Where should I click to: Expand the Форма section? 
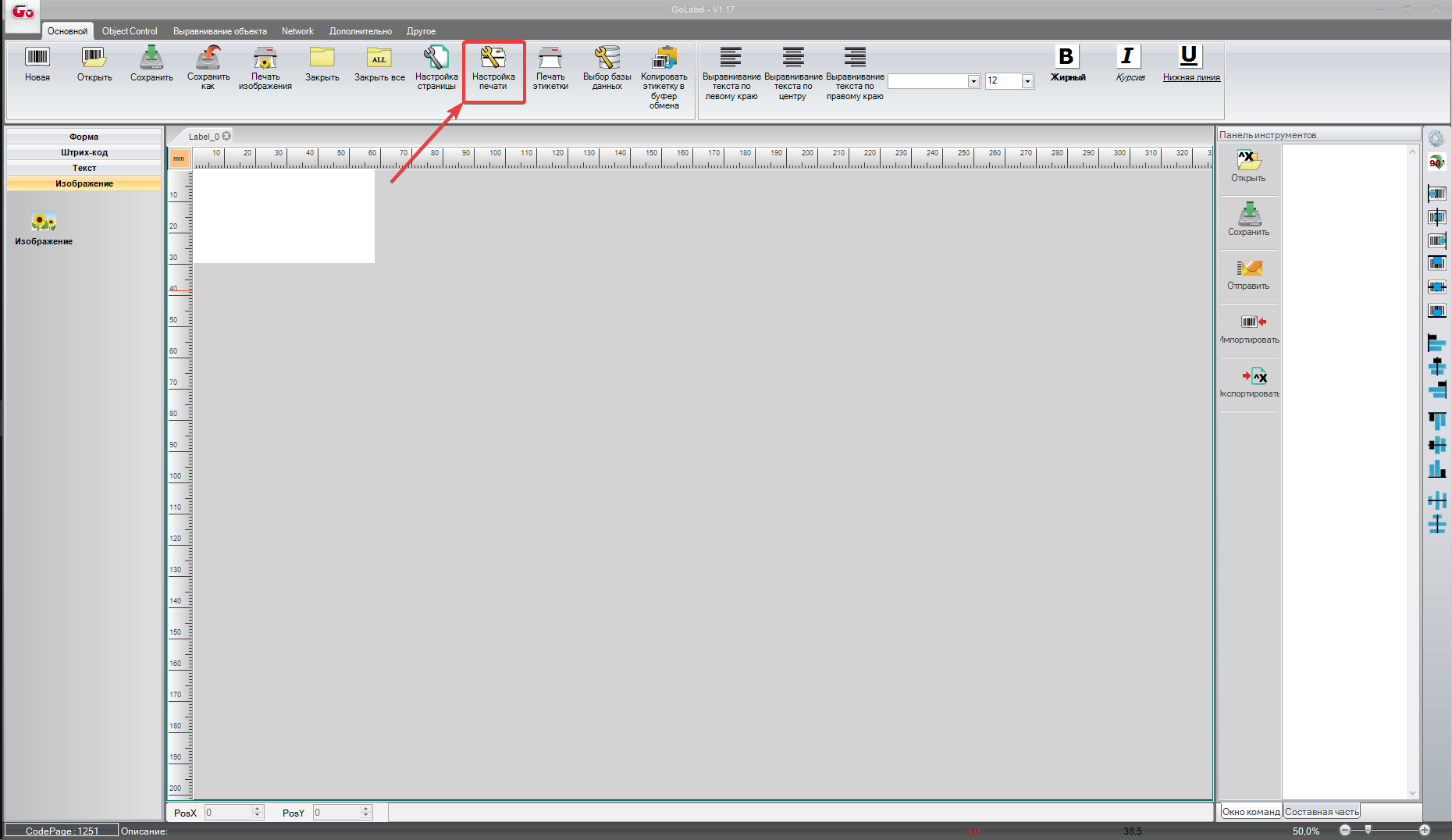tap(84, 137)
